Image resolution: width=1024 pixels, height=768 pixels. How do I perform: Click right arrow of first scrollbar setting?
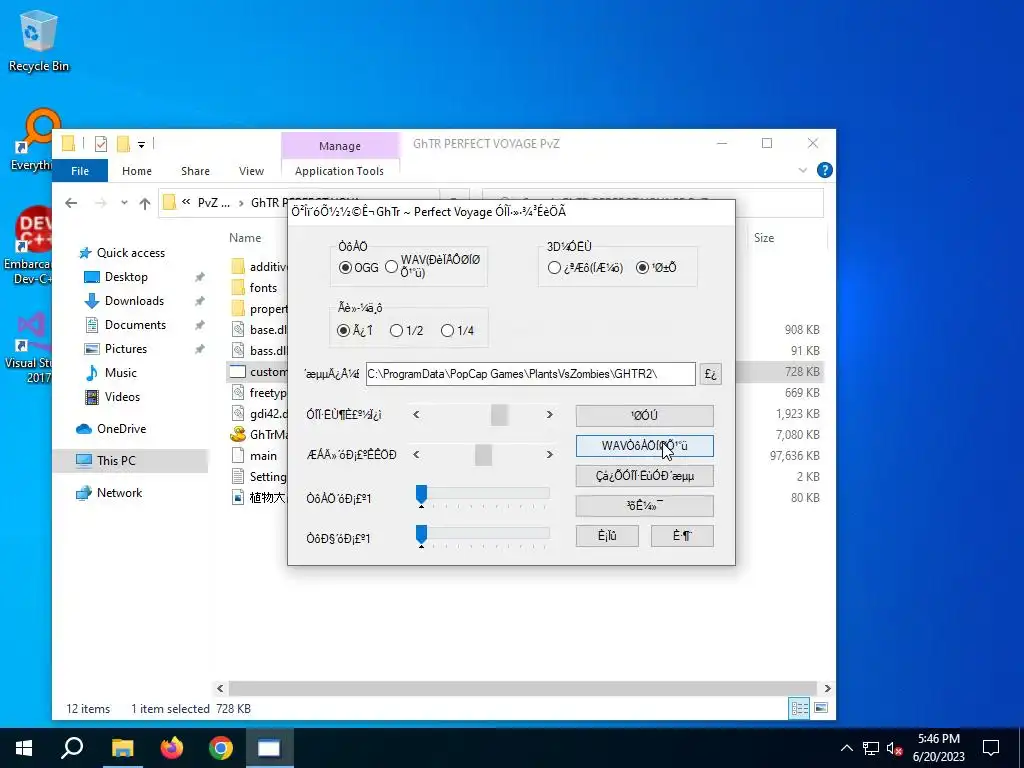549,415
